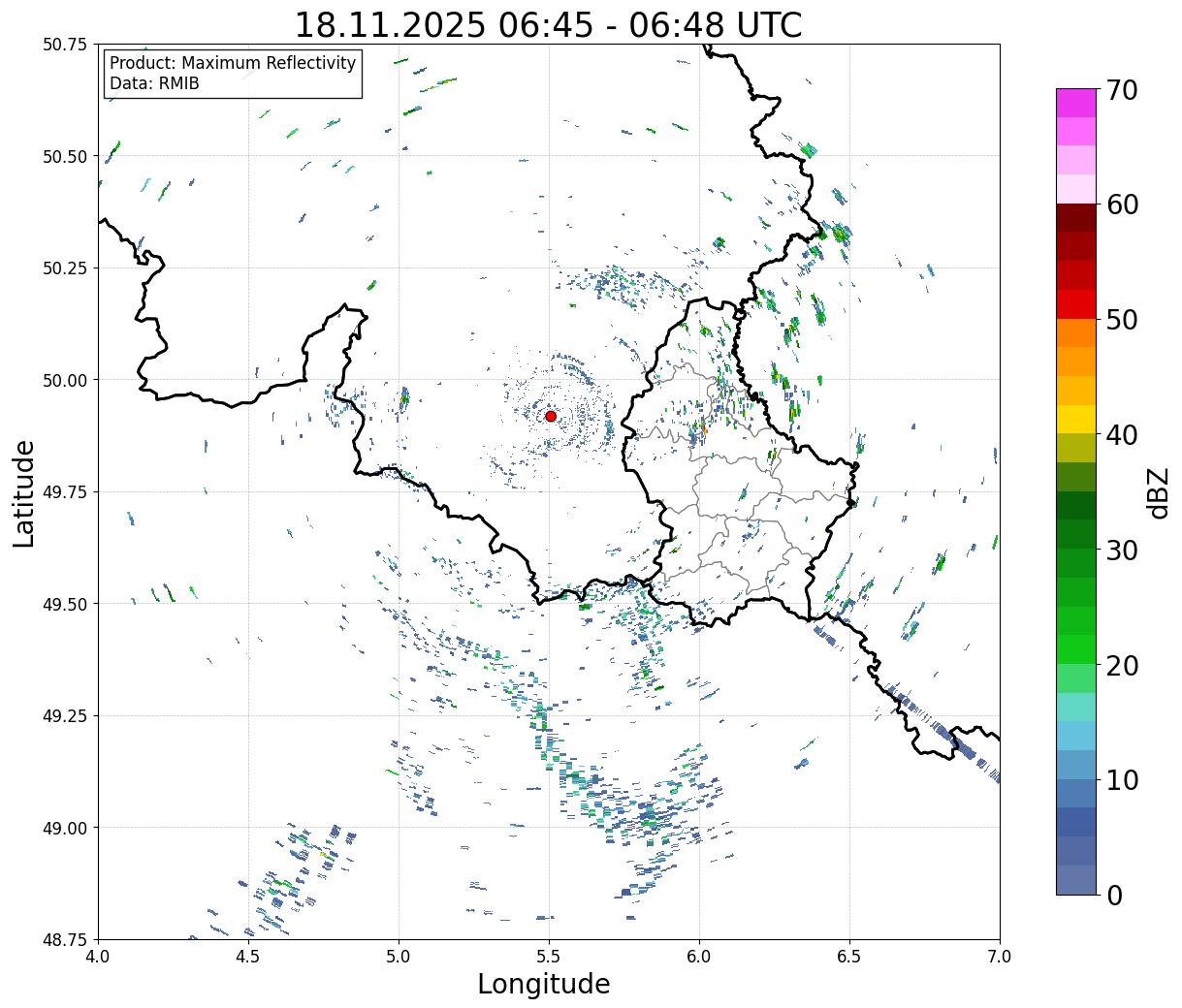This screenshot has width=1182, height=1008.
Task: Click the colorbar tick label 60
Action: tap(1122, 205)
